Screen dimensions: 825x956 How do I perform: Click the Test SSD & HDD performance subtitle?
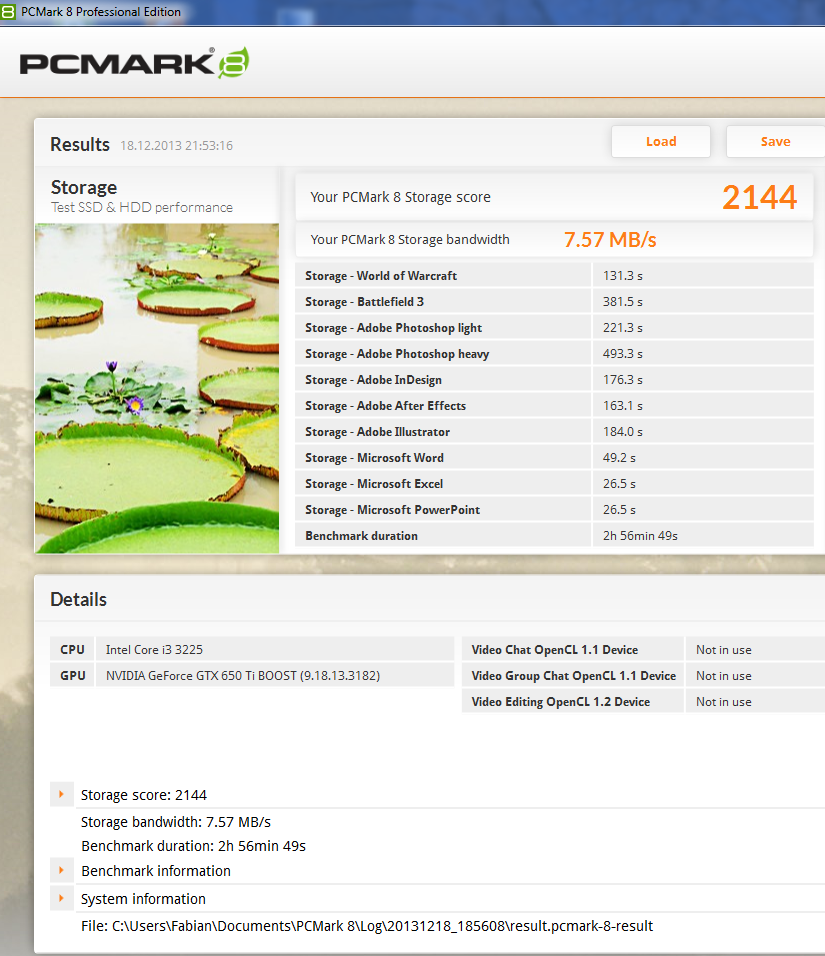point(141,207)
